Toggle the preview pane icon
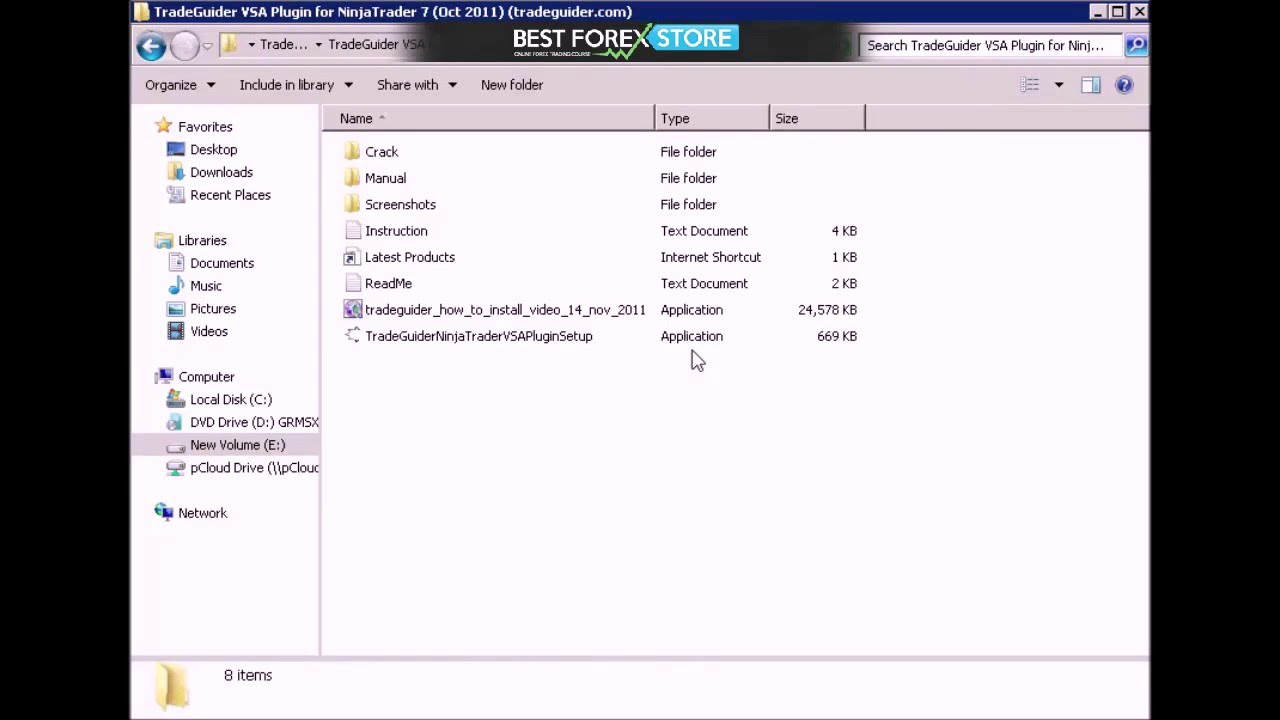 [1091, 85]
